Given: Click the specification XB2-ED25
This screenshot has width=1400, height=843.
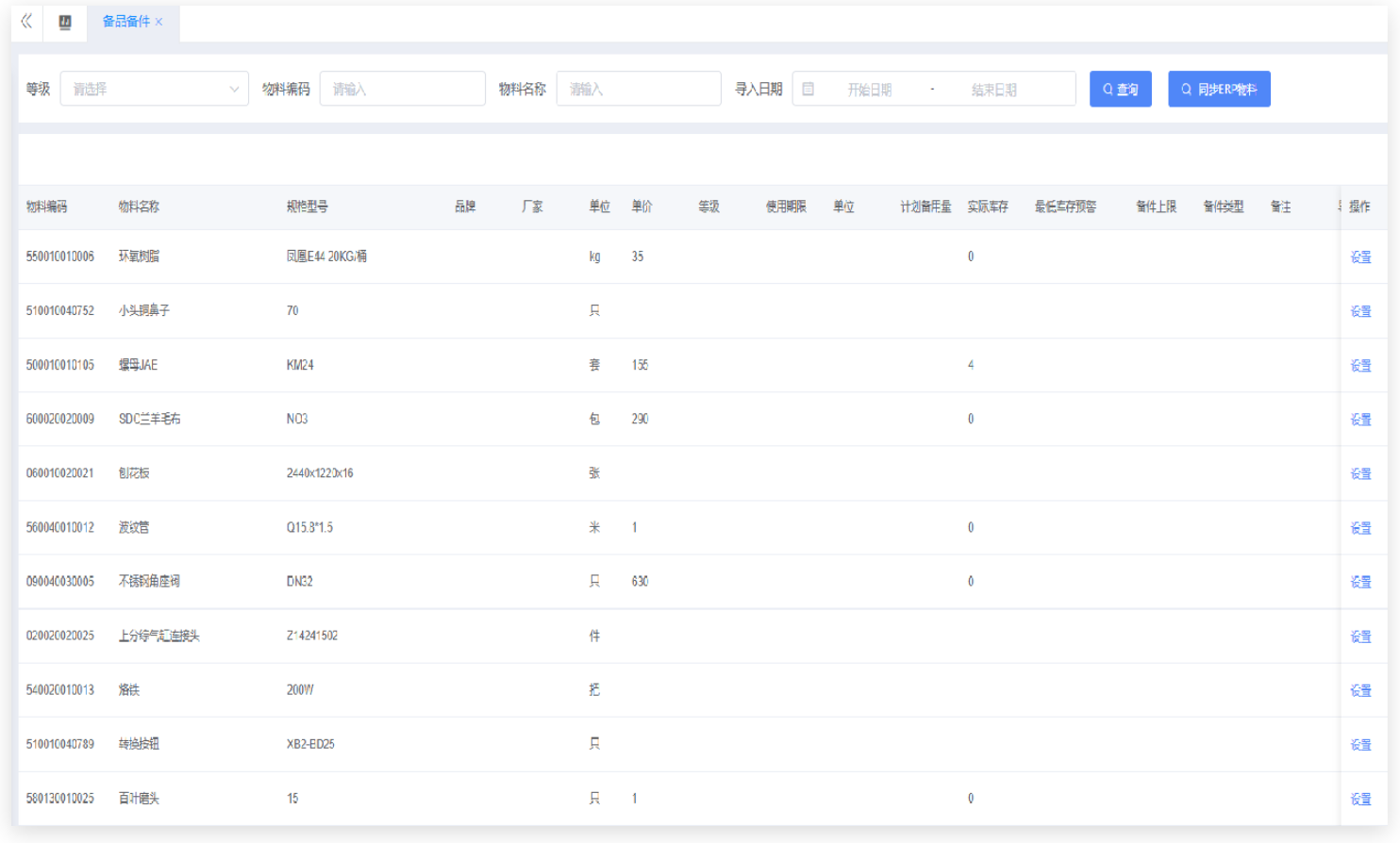Looking at the screenshot, I should [x=310, y=744].
